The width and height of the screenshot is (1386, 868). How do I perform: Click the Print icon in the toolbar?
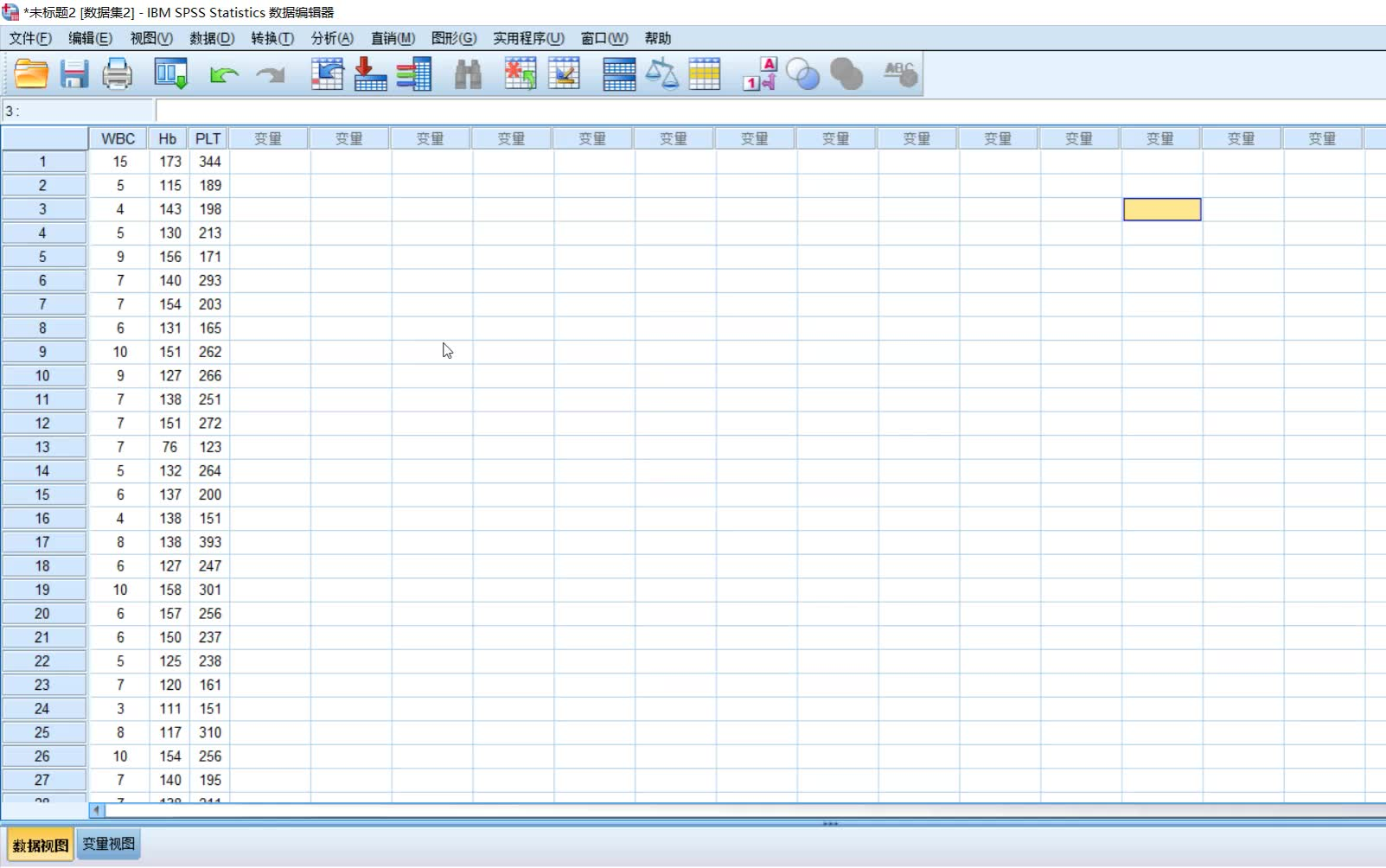point(118,74)
